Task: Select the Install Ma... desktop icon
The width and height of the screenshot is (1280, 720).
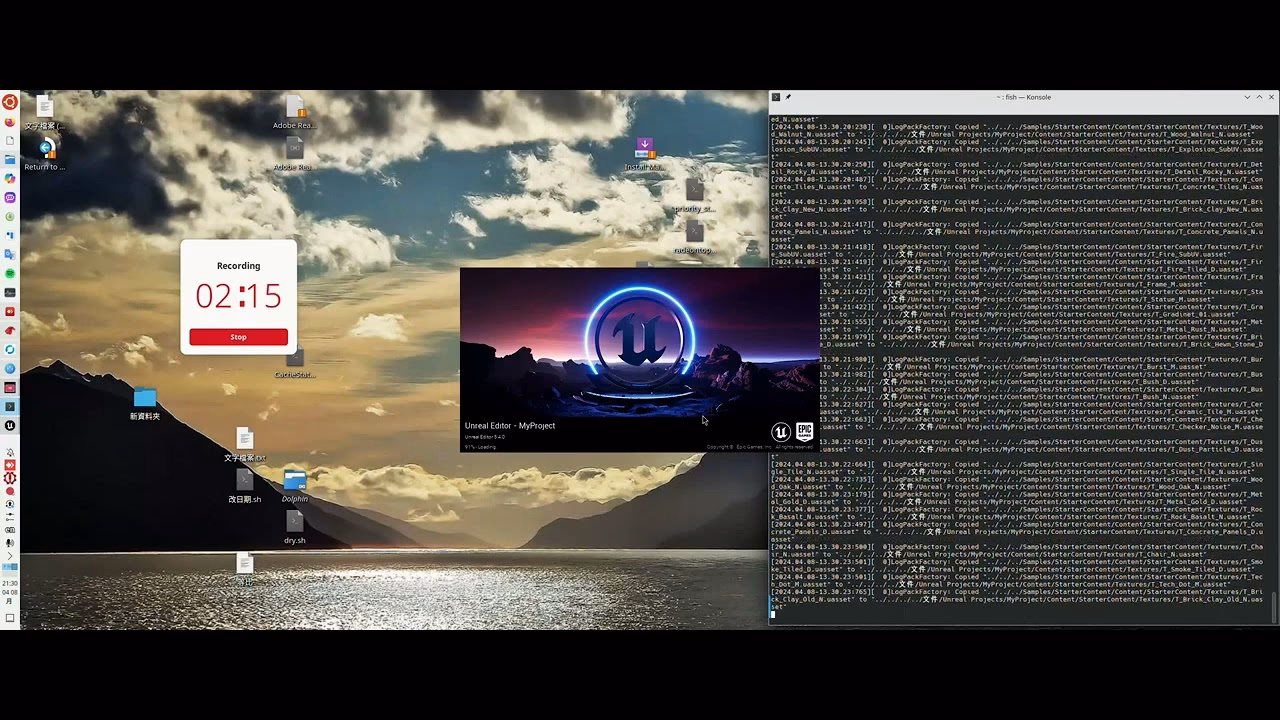Action: click(644, 155)
